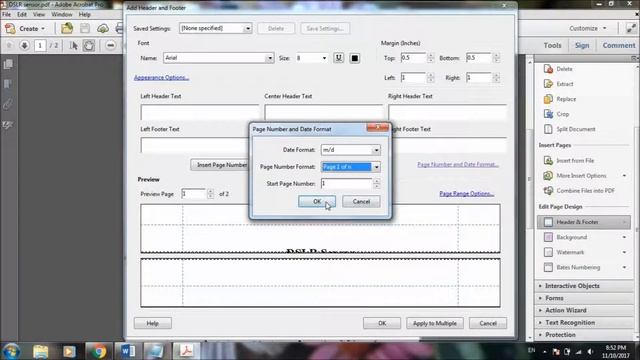Open the Help menu
Screen dimensions: 640x360
(84, 14)
